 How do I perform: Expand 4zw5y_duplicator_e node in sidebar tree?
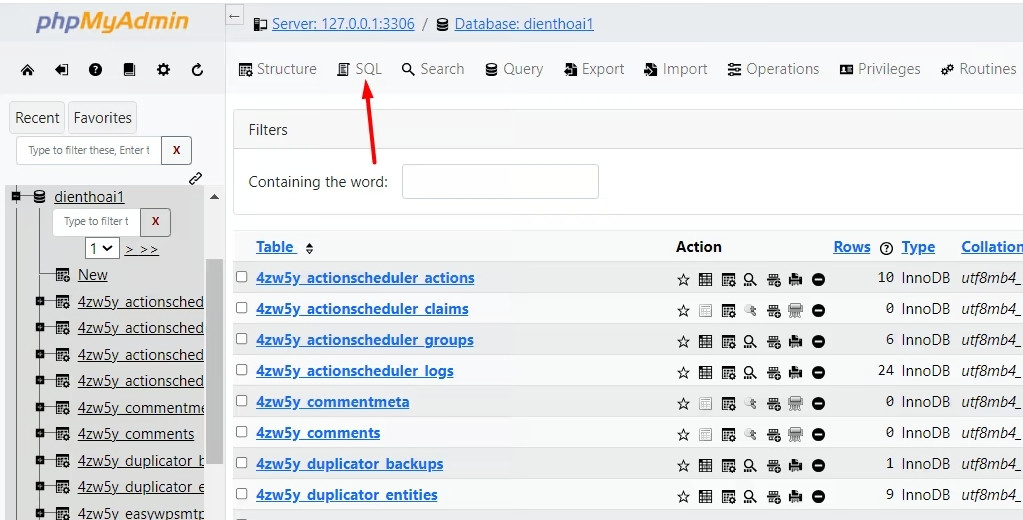pyautogui.click(x=40, y=486)
